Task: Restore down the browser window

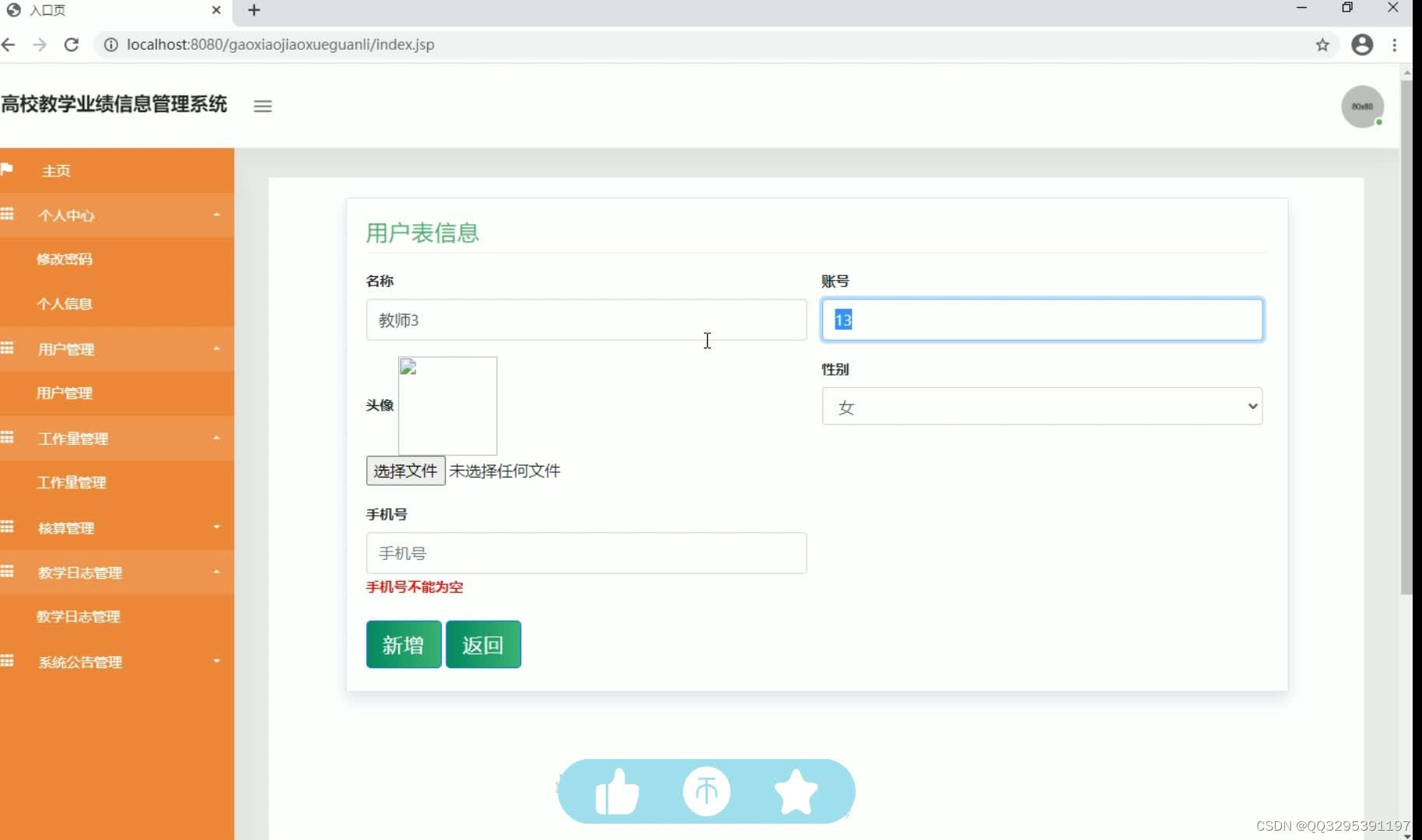Action: tap(1347, 8)
